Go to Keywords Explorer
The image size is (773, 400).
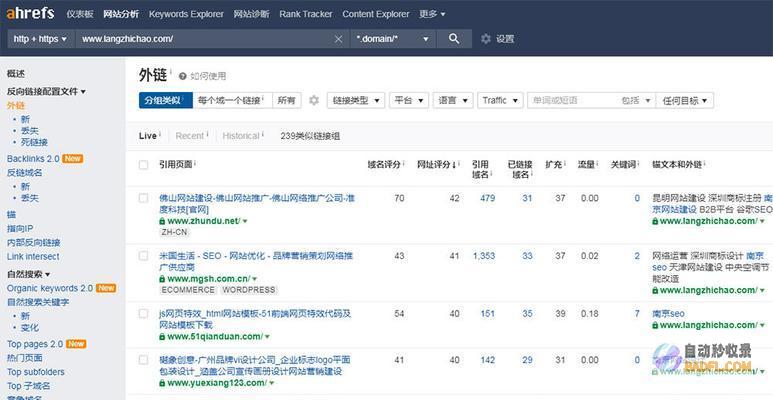click(186, 14)
